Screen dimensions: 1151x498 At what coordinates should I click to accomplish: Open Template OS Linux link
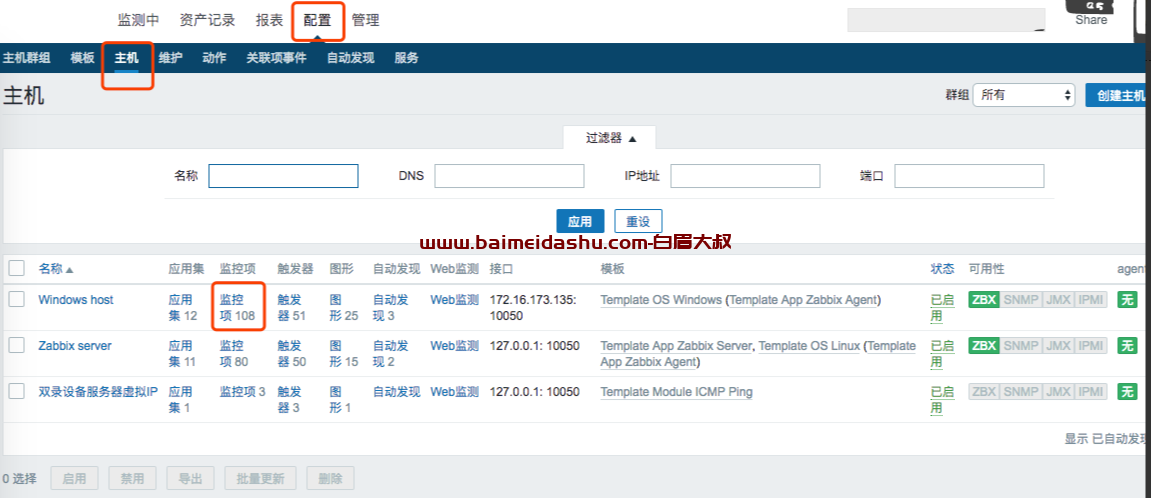click(x=809, y=346)
